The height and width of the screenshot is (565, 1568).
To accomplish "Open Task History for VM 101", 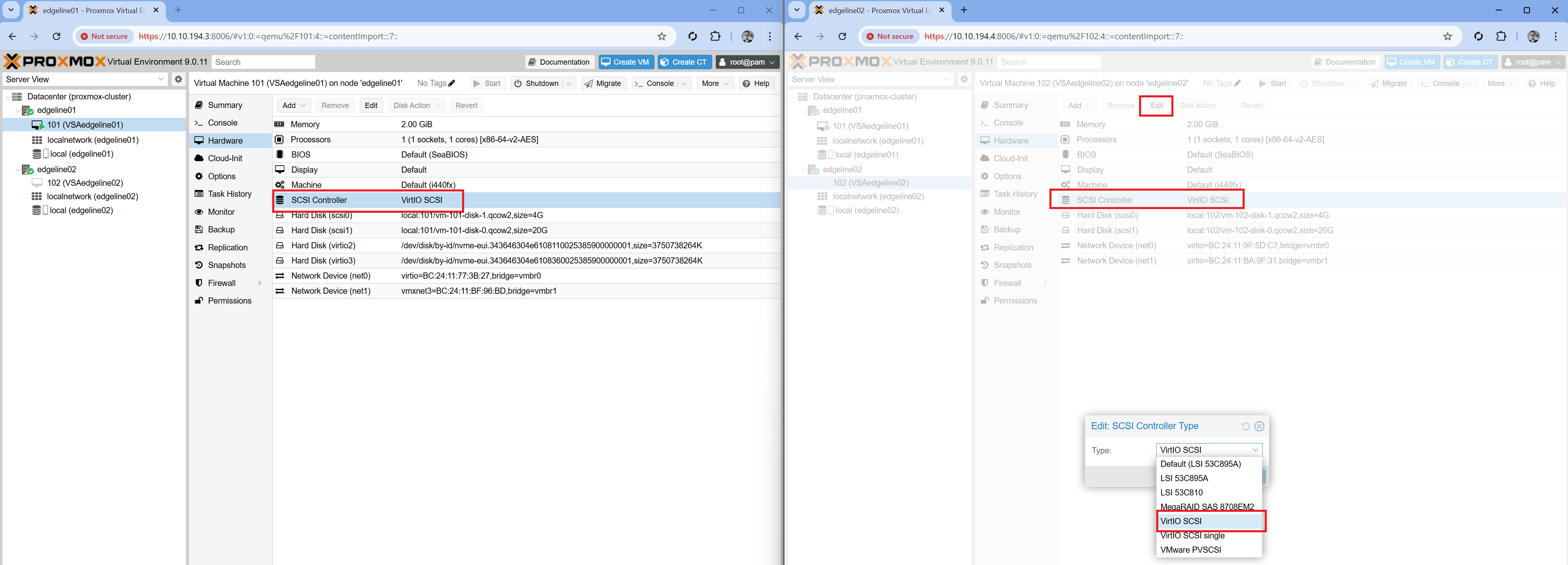I will [x=230, y=194].
